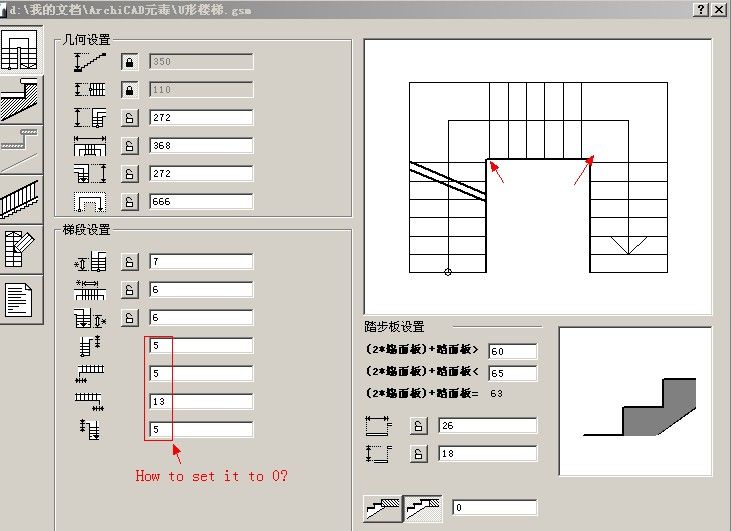Click the upper limit field showing 65
Viewport: 731px width, 531px height.
point(513,373)
